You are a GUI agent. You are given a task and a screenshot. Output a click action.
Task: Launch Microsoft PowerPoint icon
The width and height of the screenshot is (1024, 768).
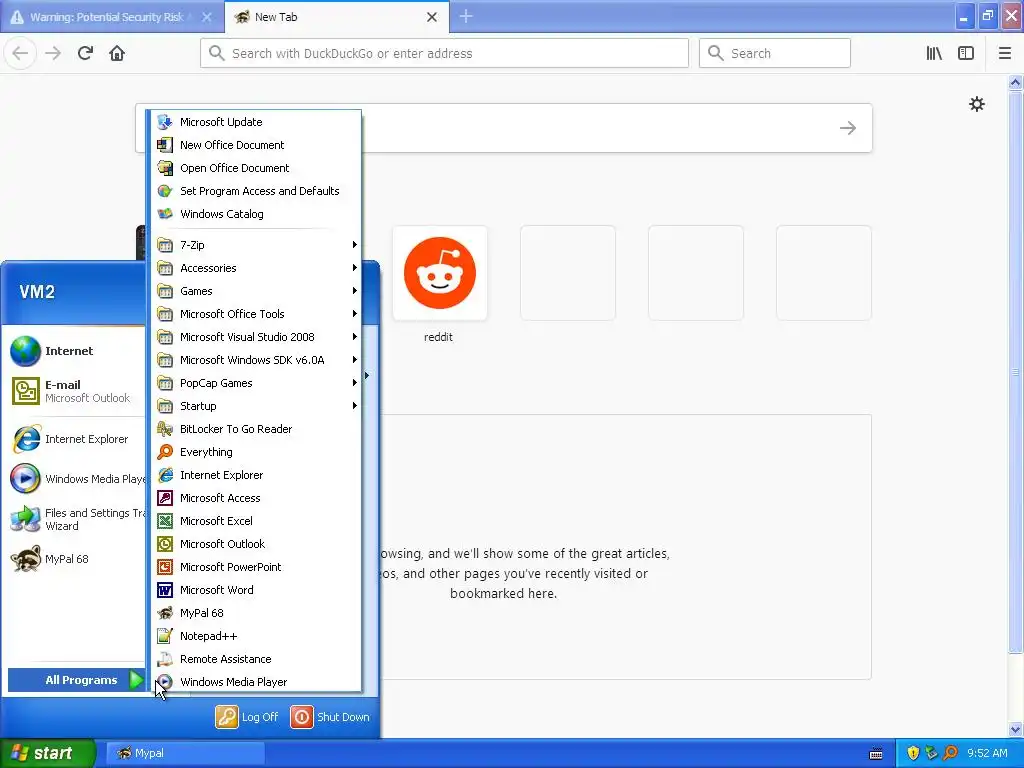tap(165, 567)
